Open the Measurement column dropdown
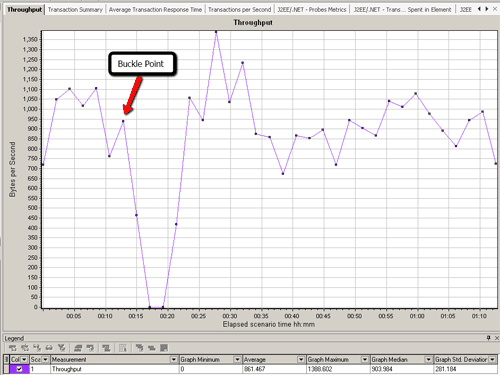The width and height of the screenshot is (500, 375). [174, 360]
